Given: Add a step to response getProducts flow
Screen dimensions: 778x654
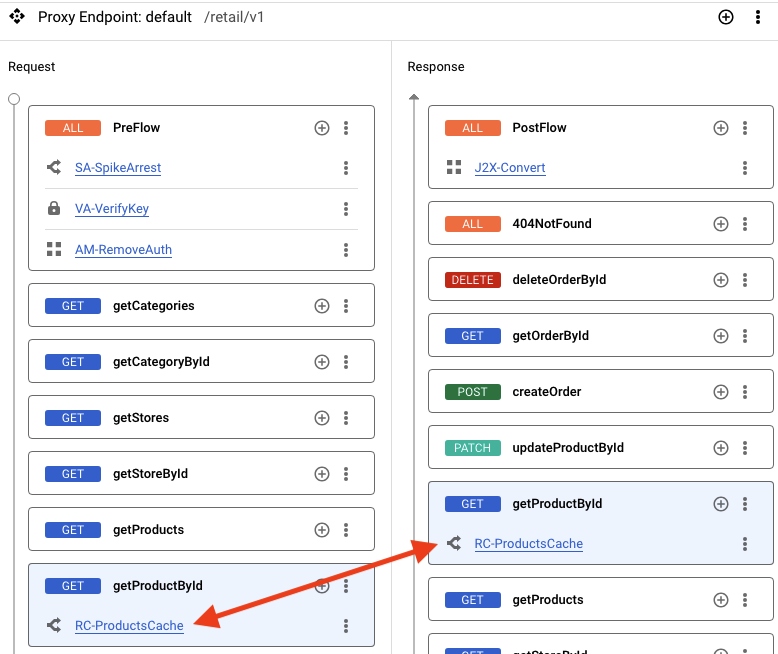Looking at the screenshot, I should 720,600.
